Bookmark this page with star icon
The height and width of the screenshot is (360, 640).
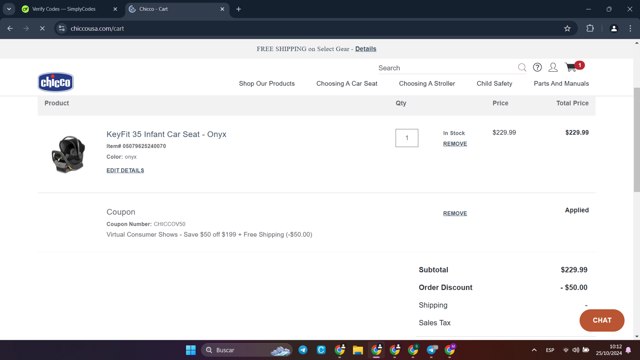pyautogui.click(x=567, y=29)
